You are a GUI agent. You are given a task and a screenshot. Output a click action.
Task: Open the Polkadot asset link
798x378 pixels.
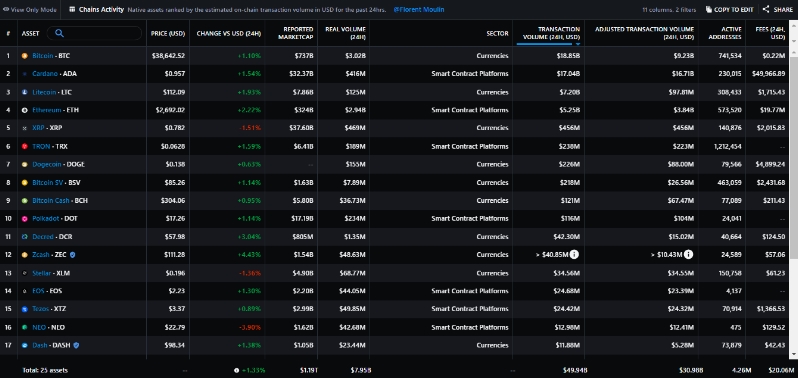point(45,219)
